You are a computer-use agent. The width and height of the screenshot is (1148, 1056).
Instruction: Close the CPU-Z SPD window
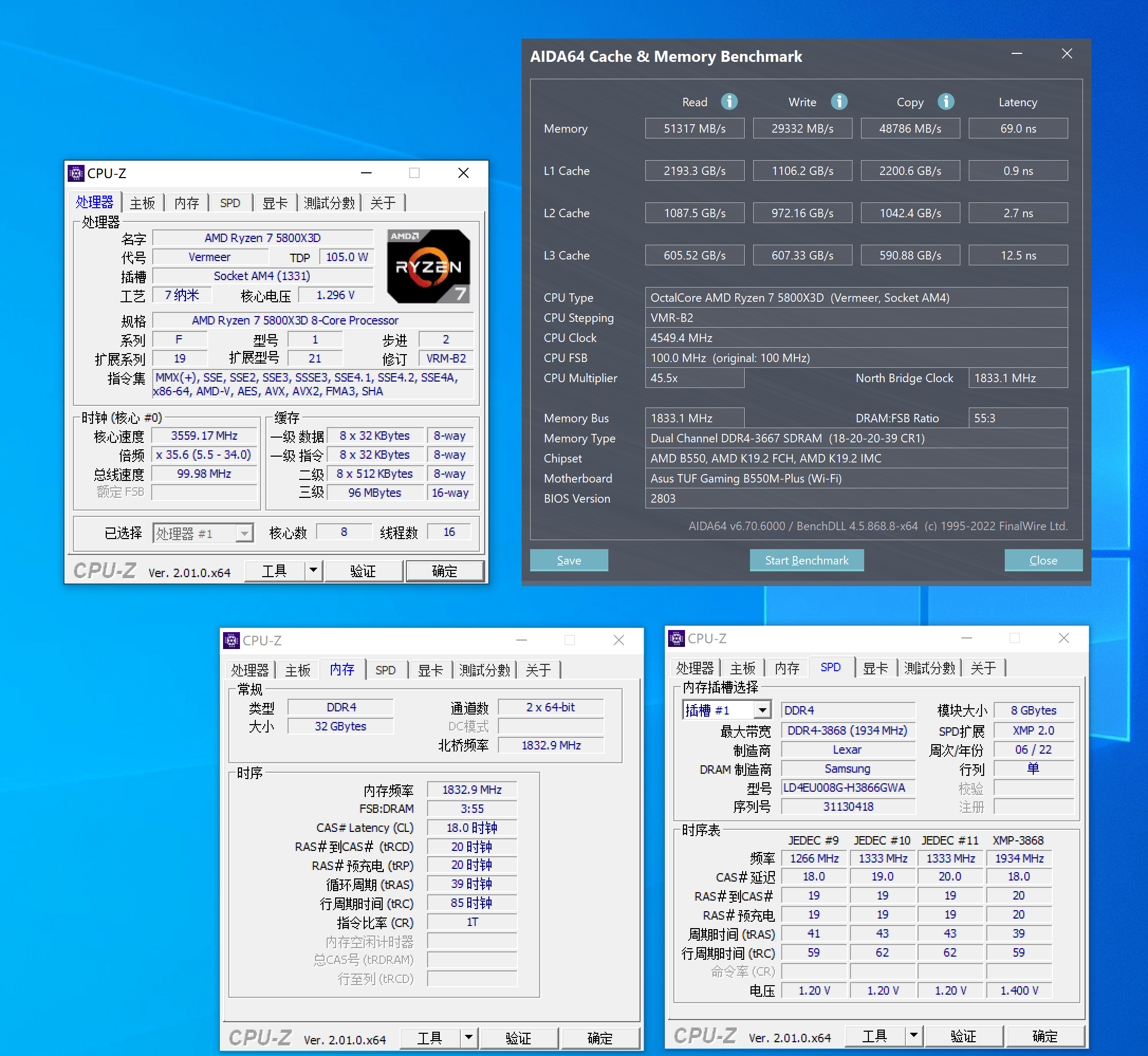(1063, 638)
